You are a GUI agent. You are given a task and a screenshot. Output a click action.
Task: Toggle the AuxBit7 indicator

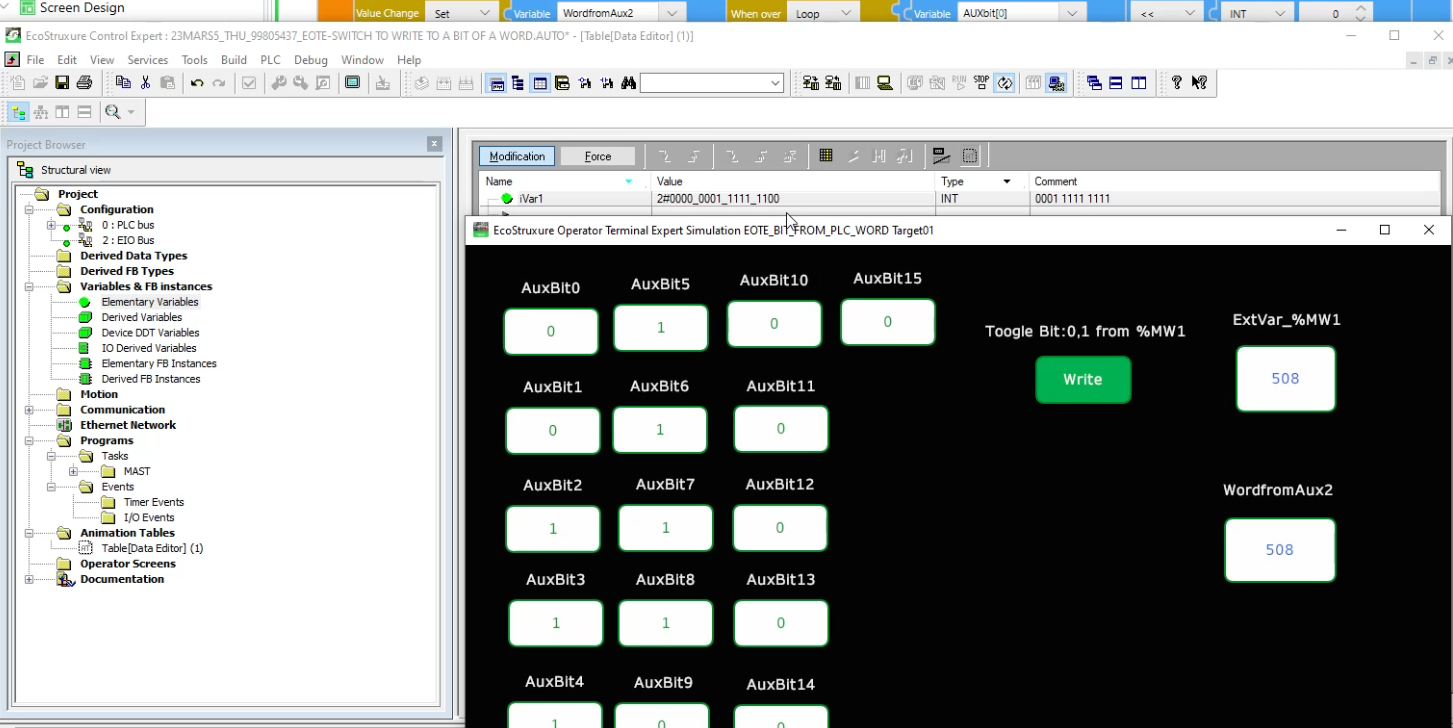click(666, 528)
